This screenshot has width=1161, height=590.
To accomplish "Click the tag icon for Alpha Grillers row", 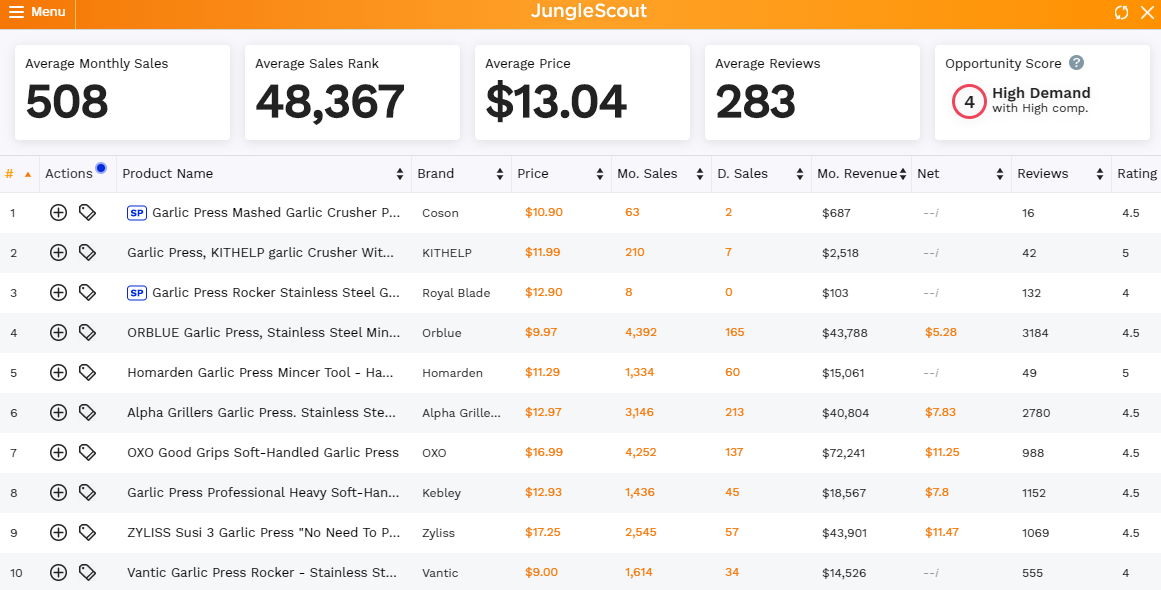I will 87,413.
